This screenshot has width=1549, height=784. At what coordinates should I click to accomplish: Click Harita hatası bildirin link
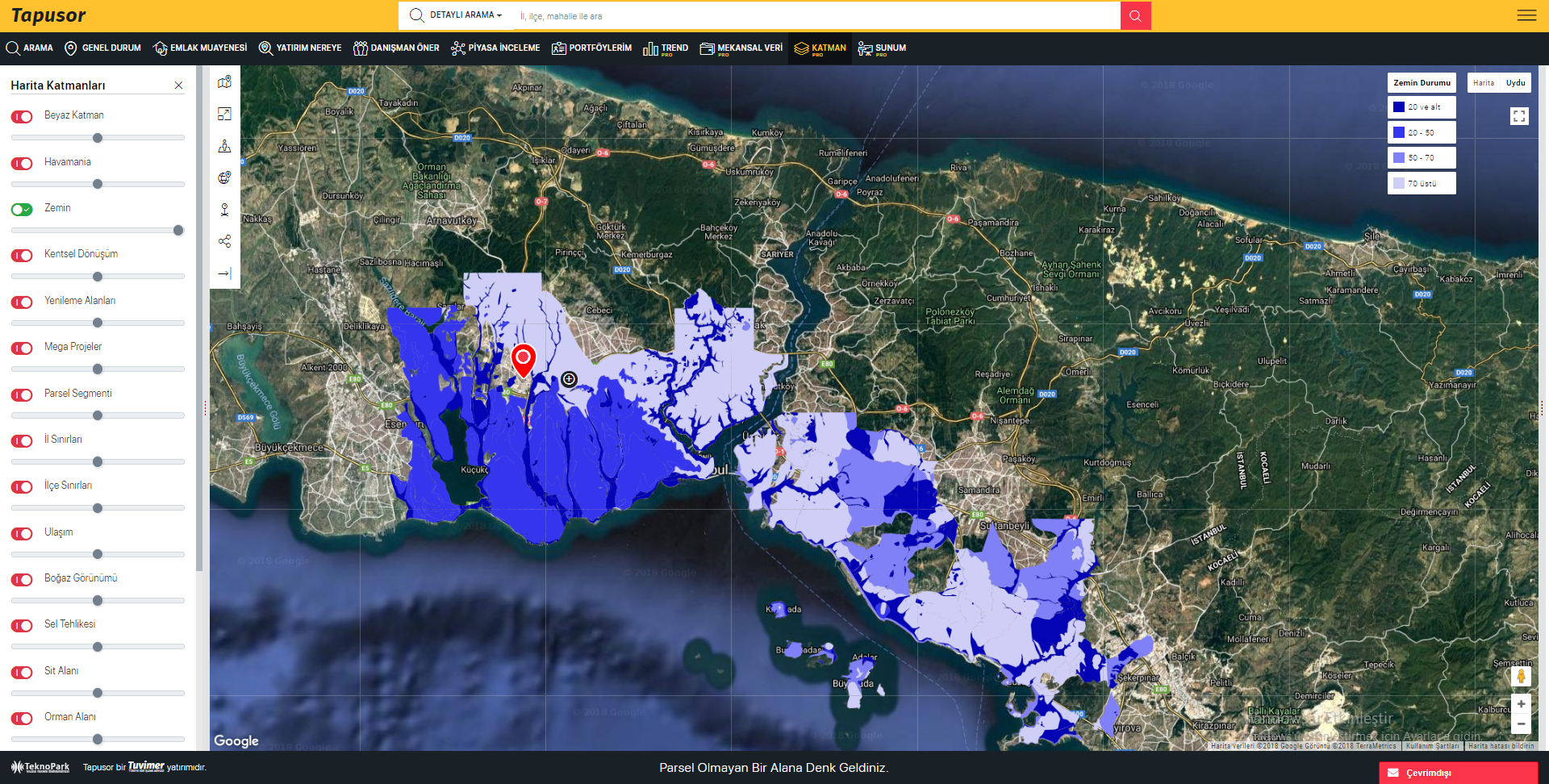1501,746
